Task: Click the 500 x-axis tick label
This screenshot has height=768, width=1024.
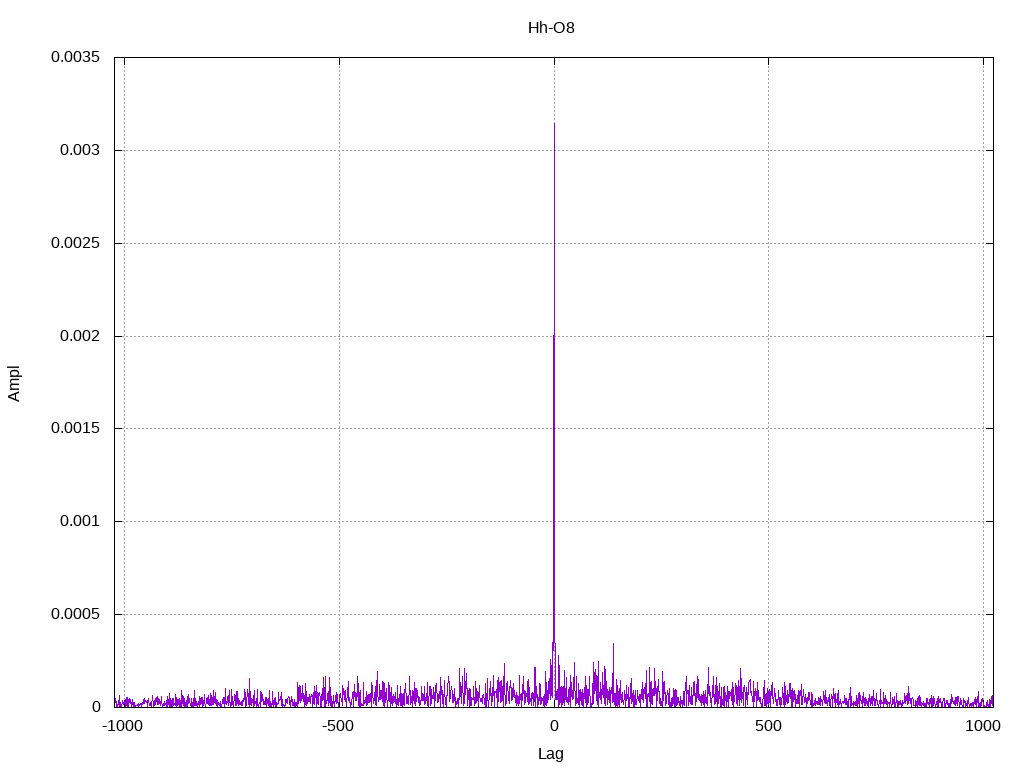Action: [x=768, y=726]
